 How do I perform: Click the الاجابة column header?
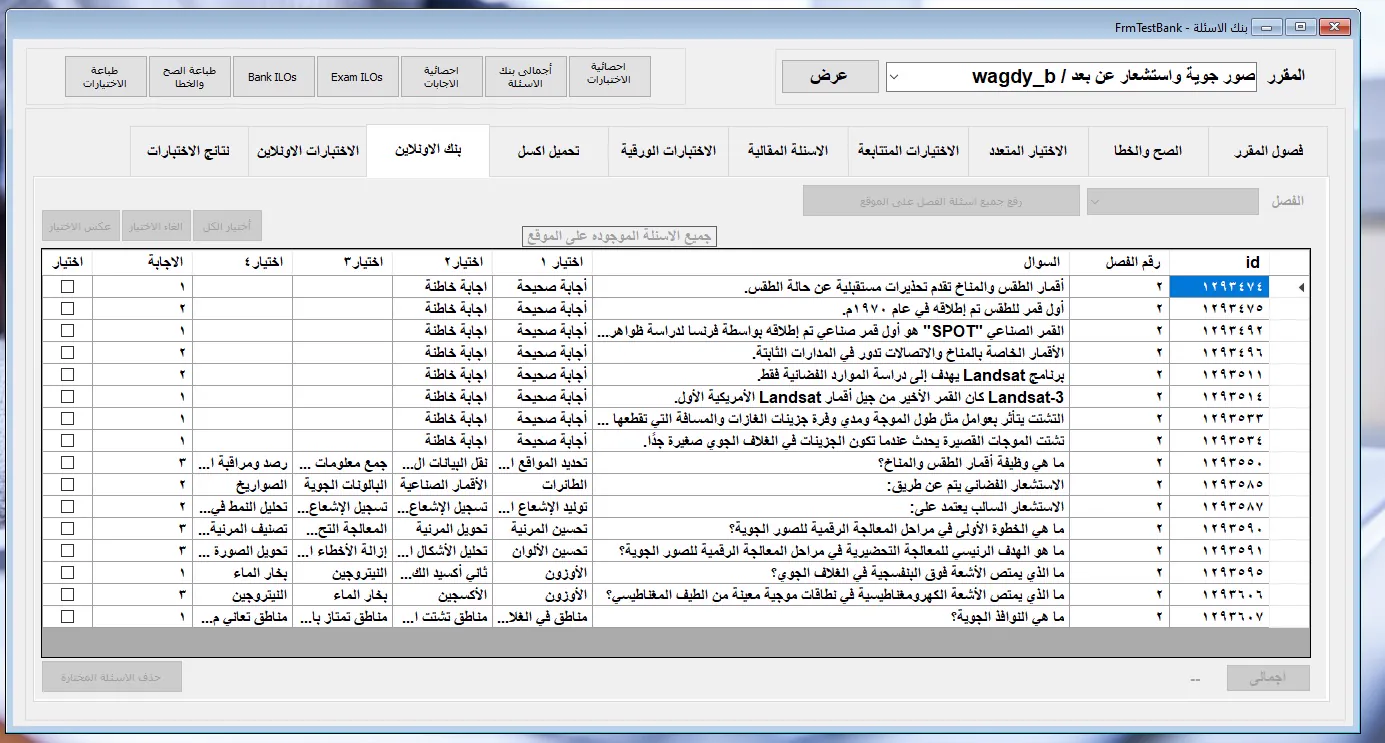(x=143, y=262)
